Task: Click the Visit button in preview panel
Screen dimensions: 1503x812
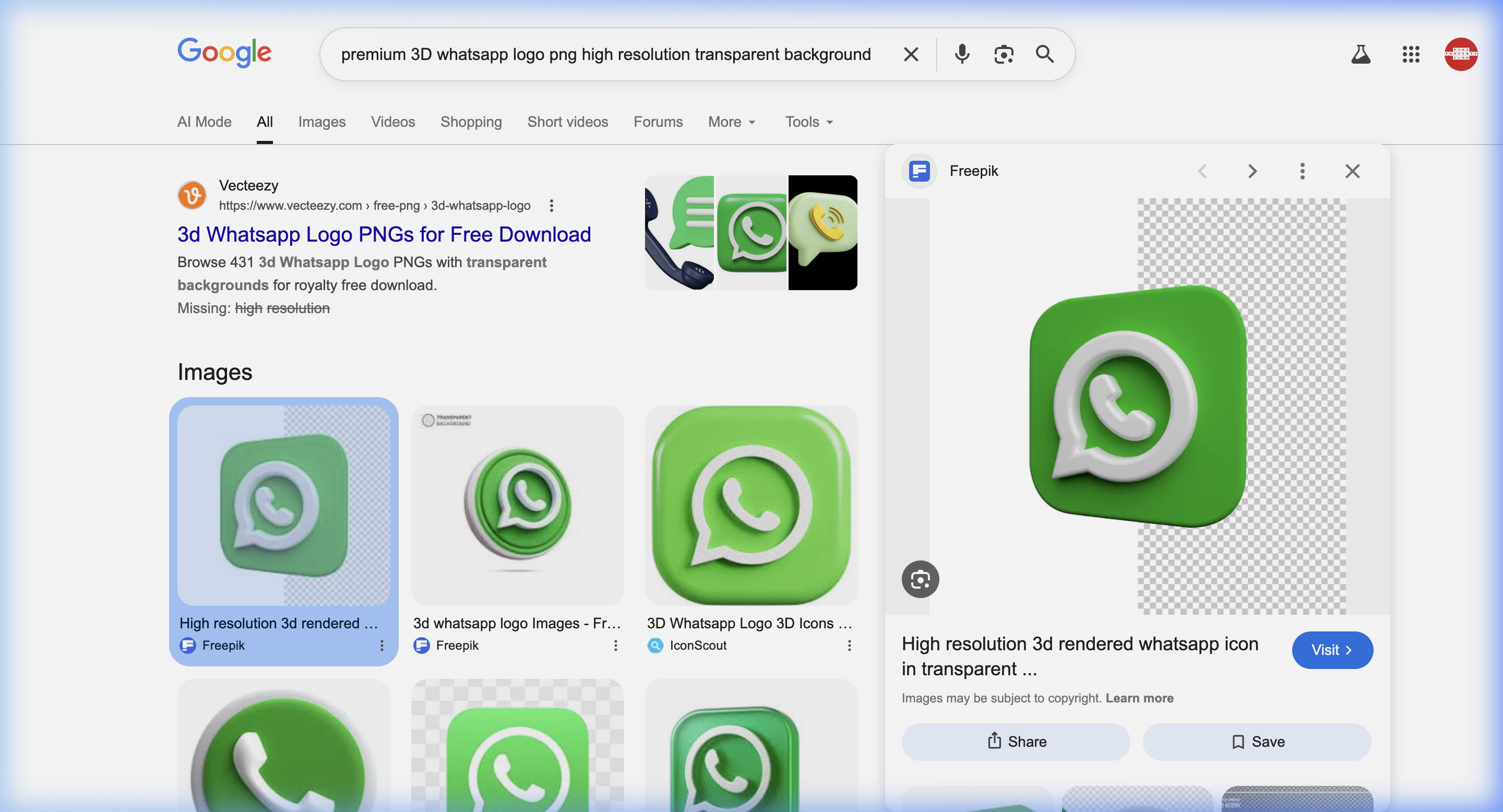Action: pyautogui.click(x=1332, y=650)
